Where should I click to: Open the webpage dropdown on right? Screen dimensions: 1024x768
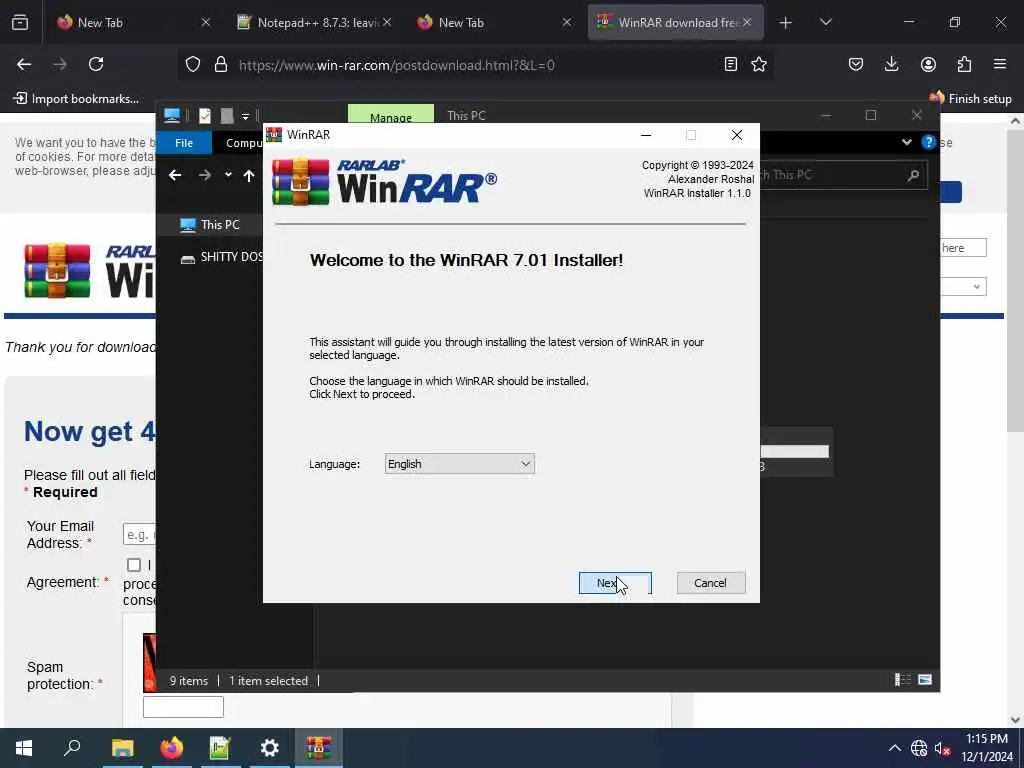pos(964,286)
